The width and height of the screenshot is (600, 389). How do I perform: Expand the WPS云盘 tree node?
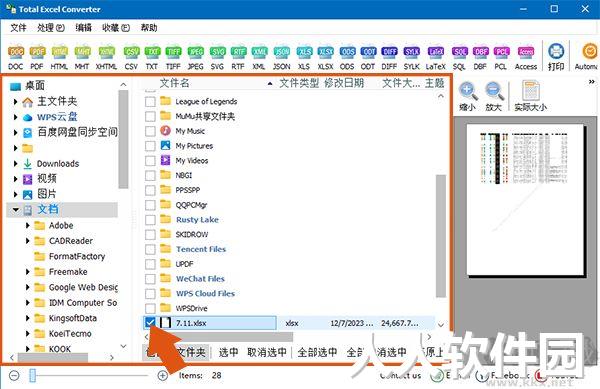tap(15, 117)
